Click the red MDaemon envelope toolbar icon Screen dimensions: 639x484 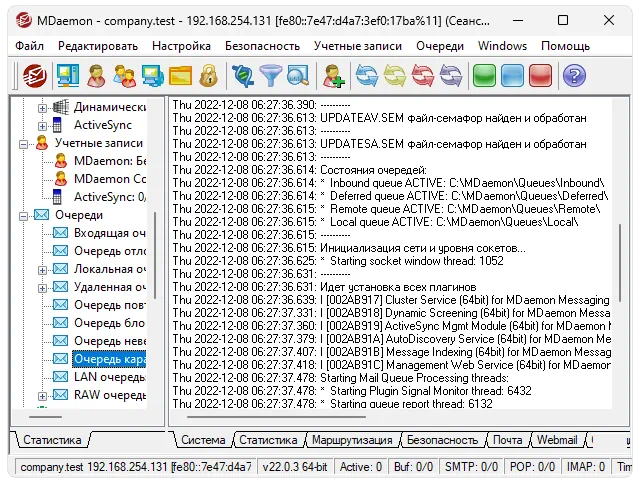click(x=35, y=75)
